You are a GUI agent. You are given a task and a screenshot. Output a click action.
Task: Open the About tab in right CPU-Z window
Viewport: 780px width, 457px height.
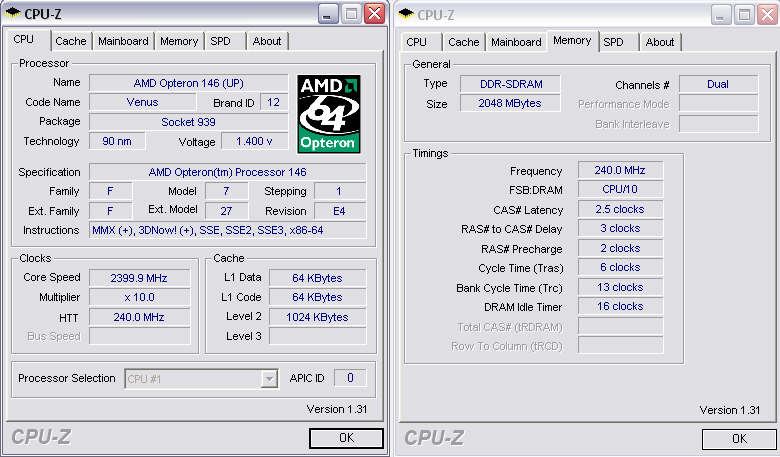(660, 42)
